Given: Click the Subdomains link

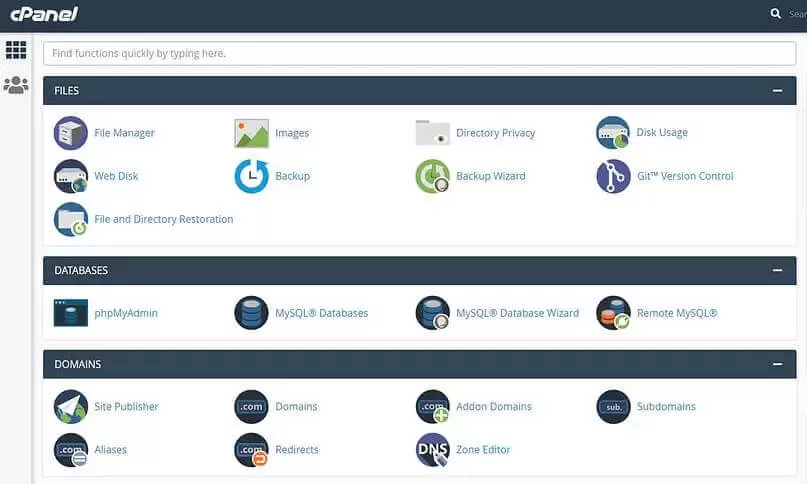Looking at the screenshot, I should click(x=666, y=407).
